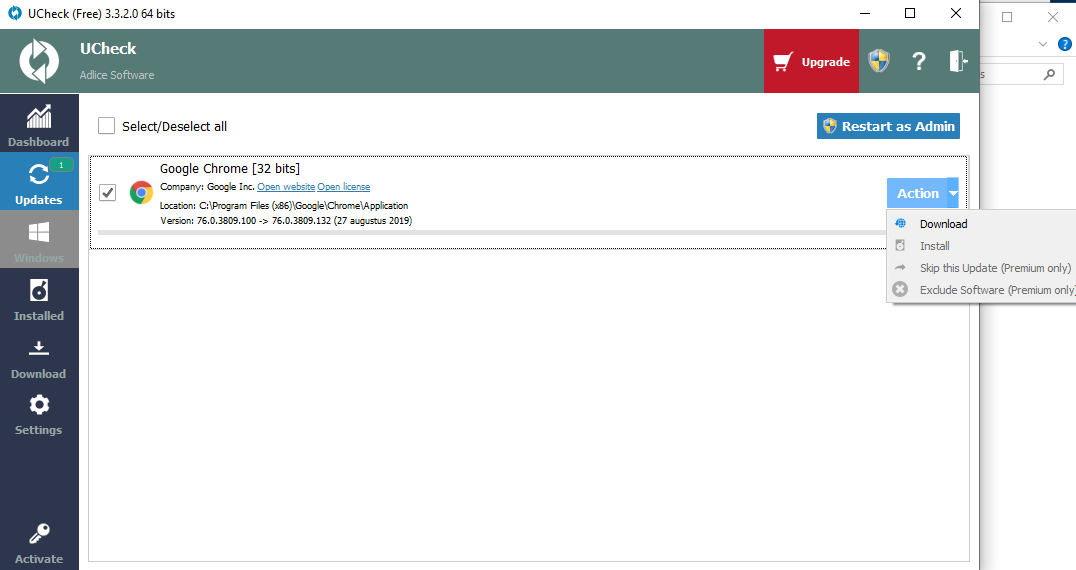The height and width of the screenshot is (570, 1076).
Task: Minimize the UCheck window
Action: pyautogui.click(x=865, y=14)
